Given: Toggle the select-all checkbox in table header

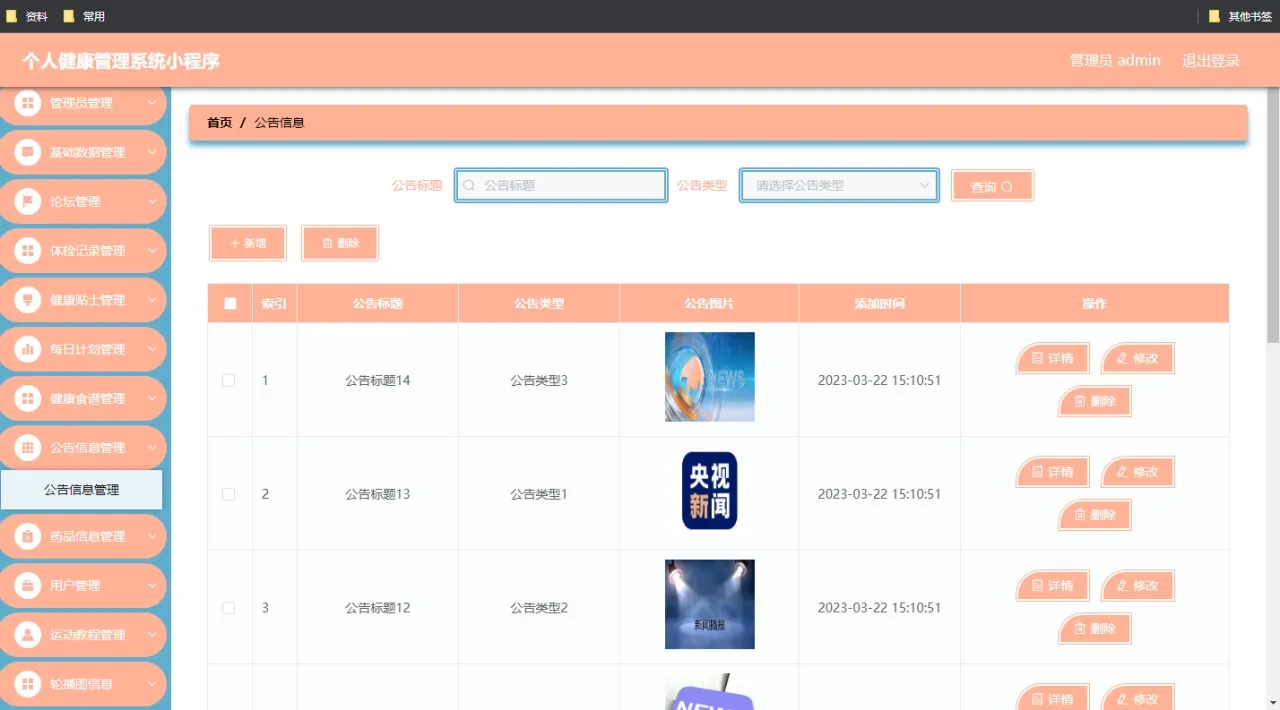Looking at the screenshot, I should (230, 303).
